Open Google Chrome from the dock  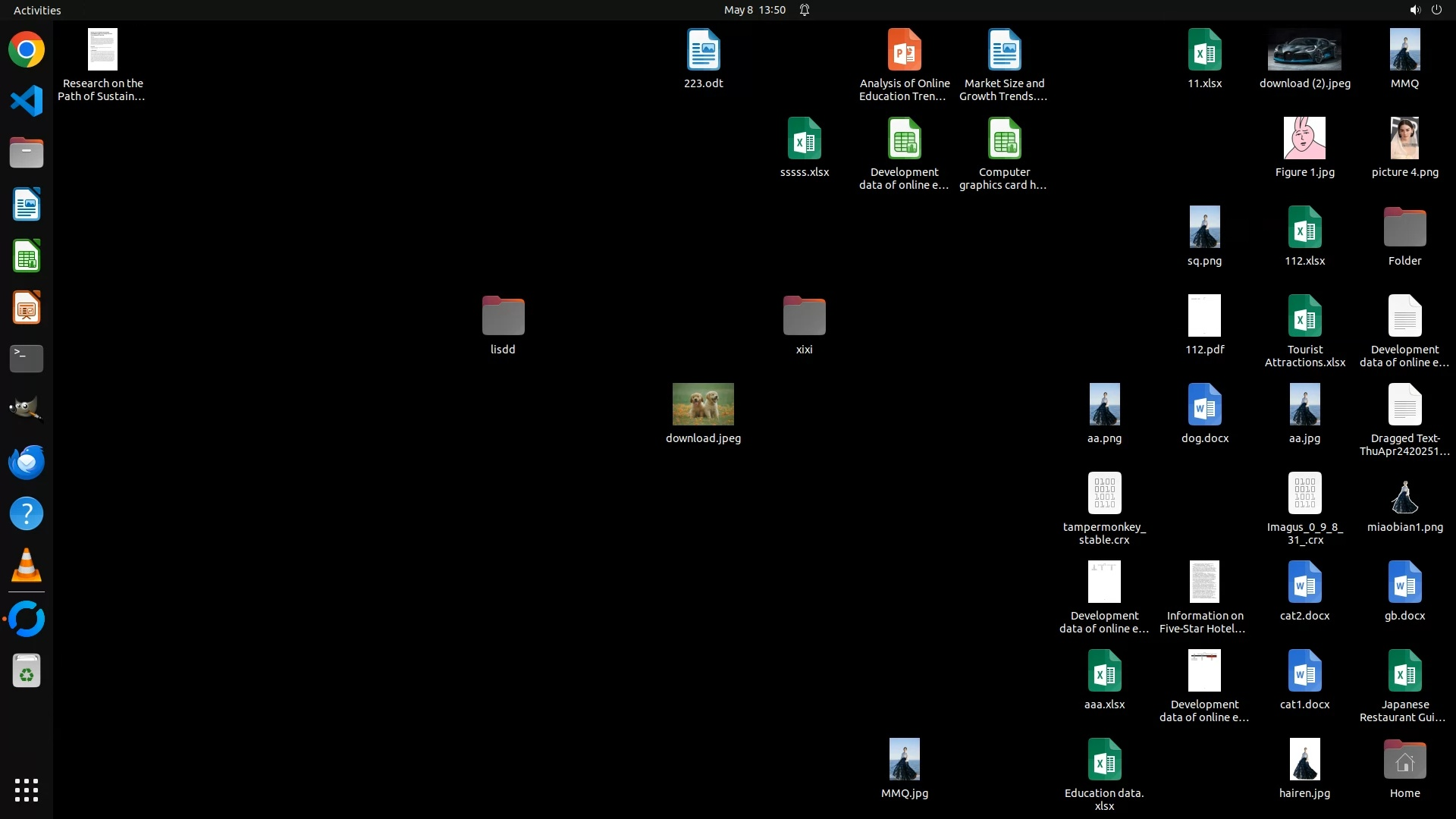pos(27,50)
